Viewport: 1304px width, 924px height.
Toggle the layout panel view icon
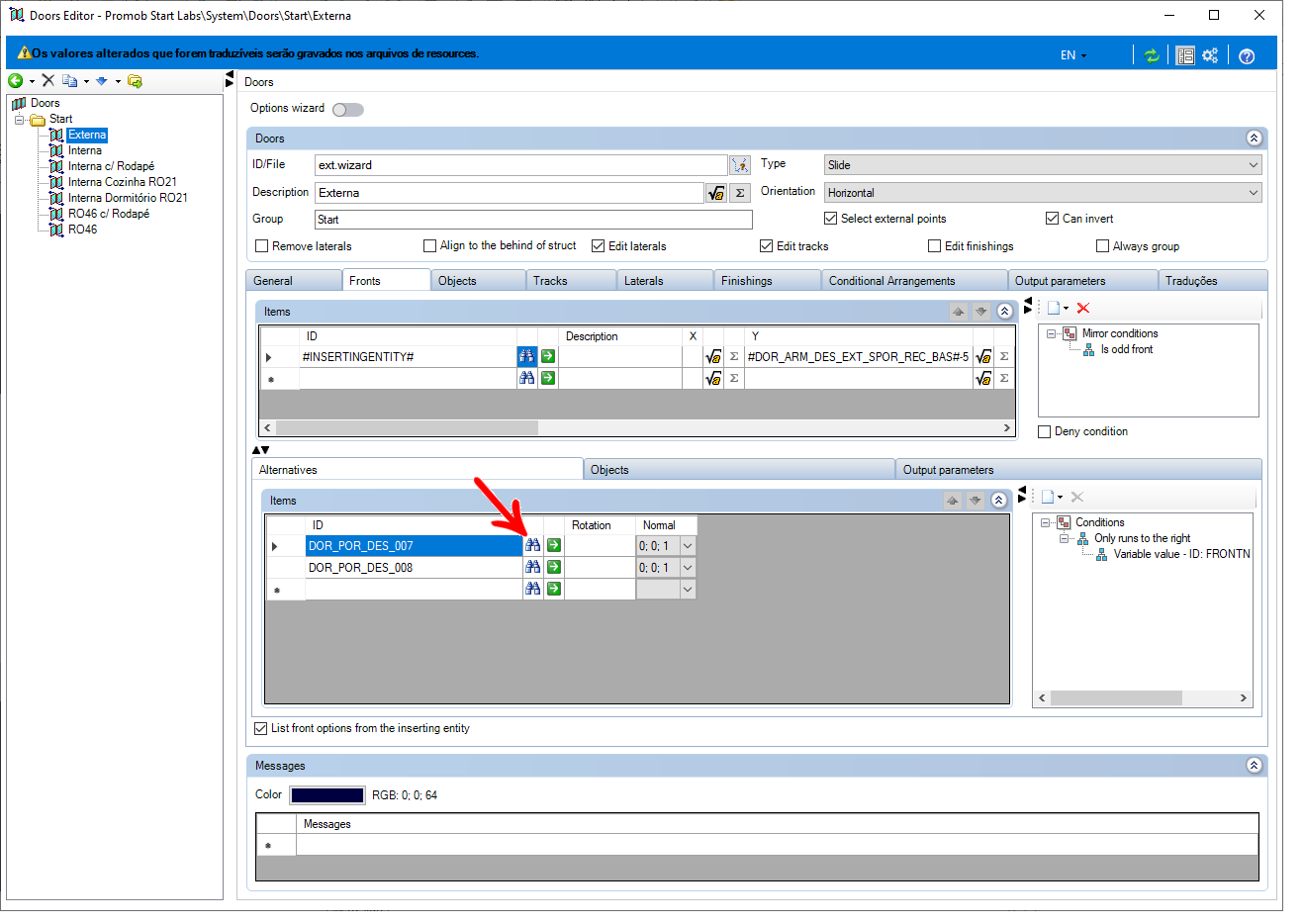(x=1185, y=55)
